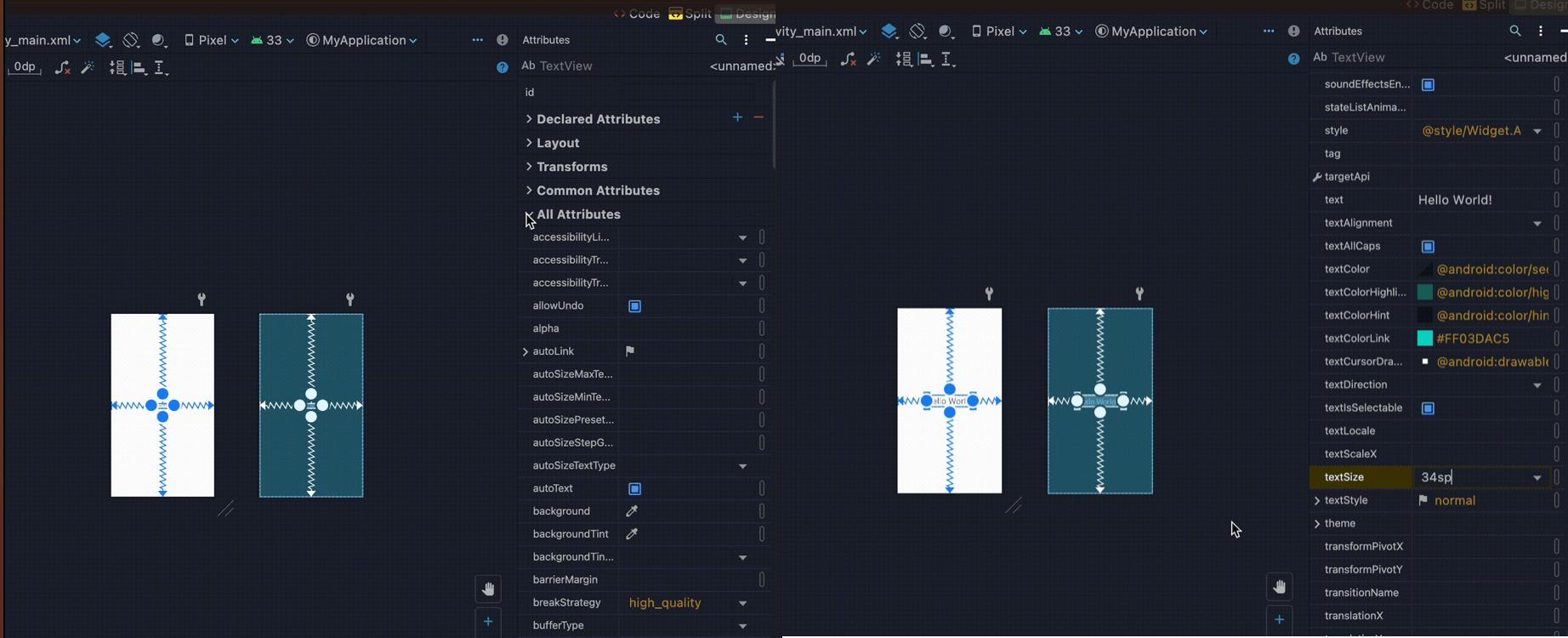
Task: Search attributes in left Attributes panel
Action: tap(721, 40)
